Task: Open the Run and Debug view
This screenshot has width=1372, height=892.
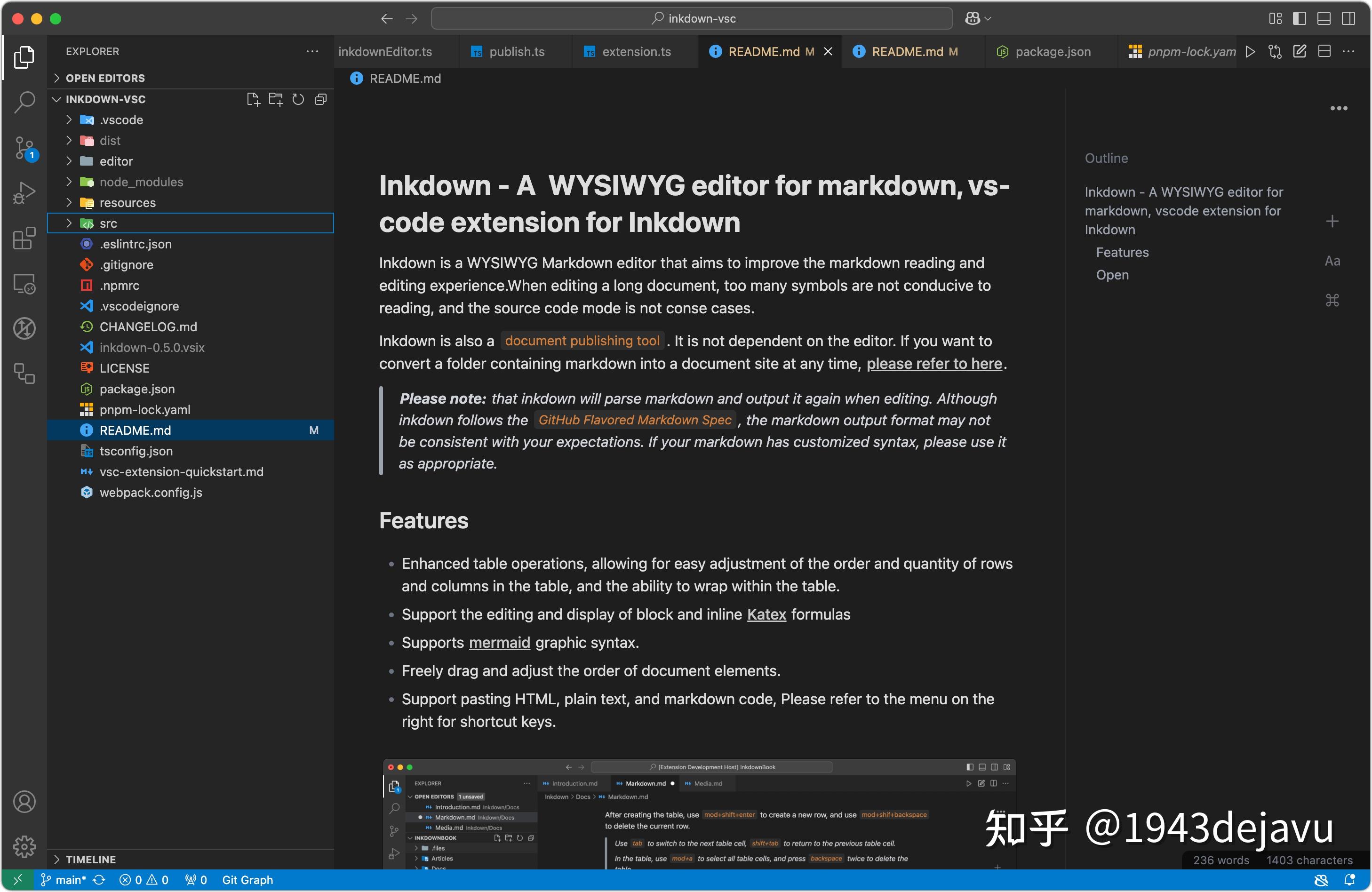Action: [x=24, y=192]
